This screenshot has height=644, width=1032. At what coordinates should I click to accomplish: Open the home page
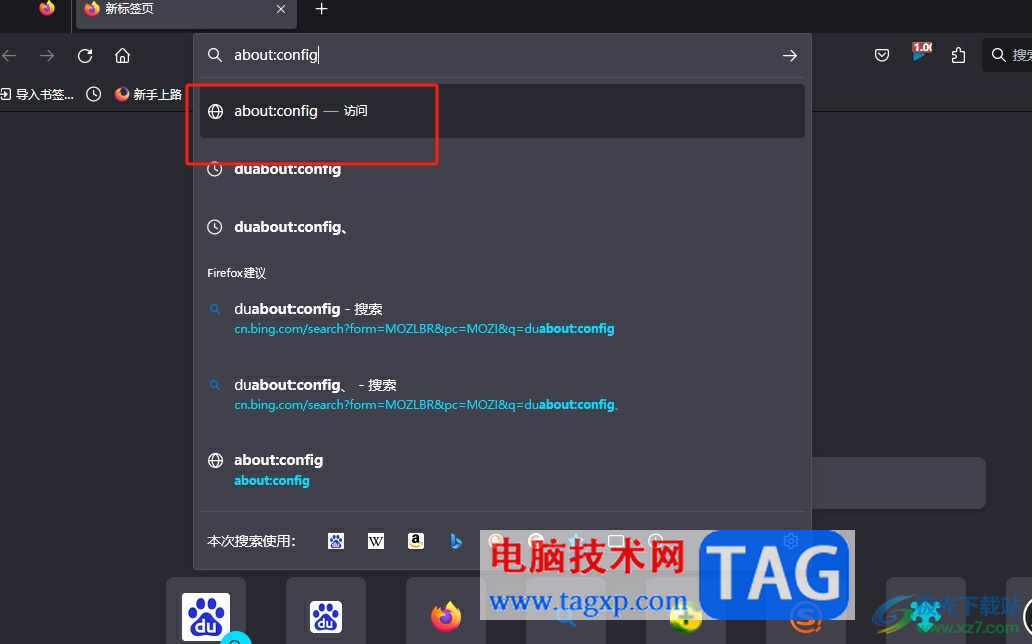tap(122, 56)
